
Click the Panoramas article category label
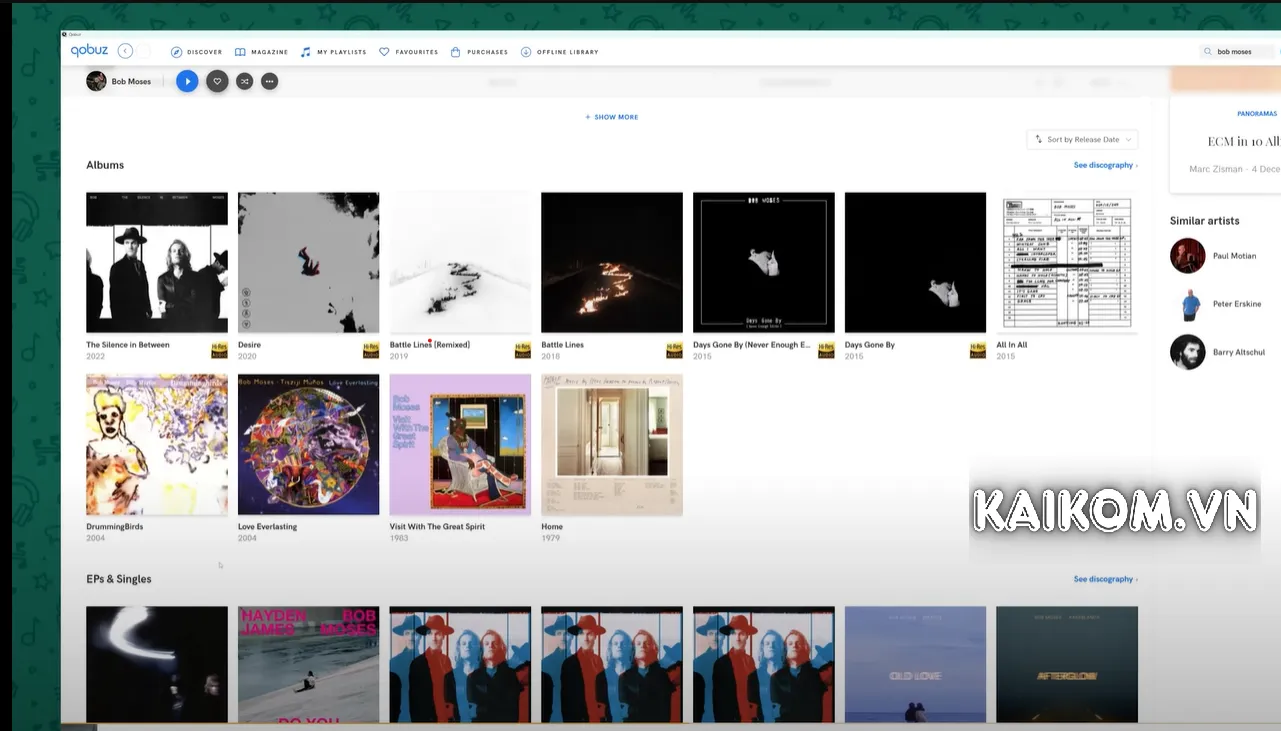click(x=1256, y=114)
